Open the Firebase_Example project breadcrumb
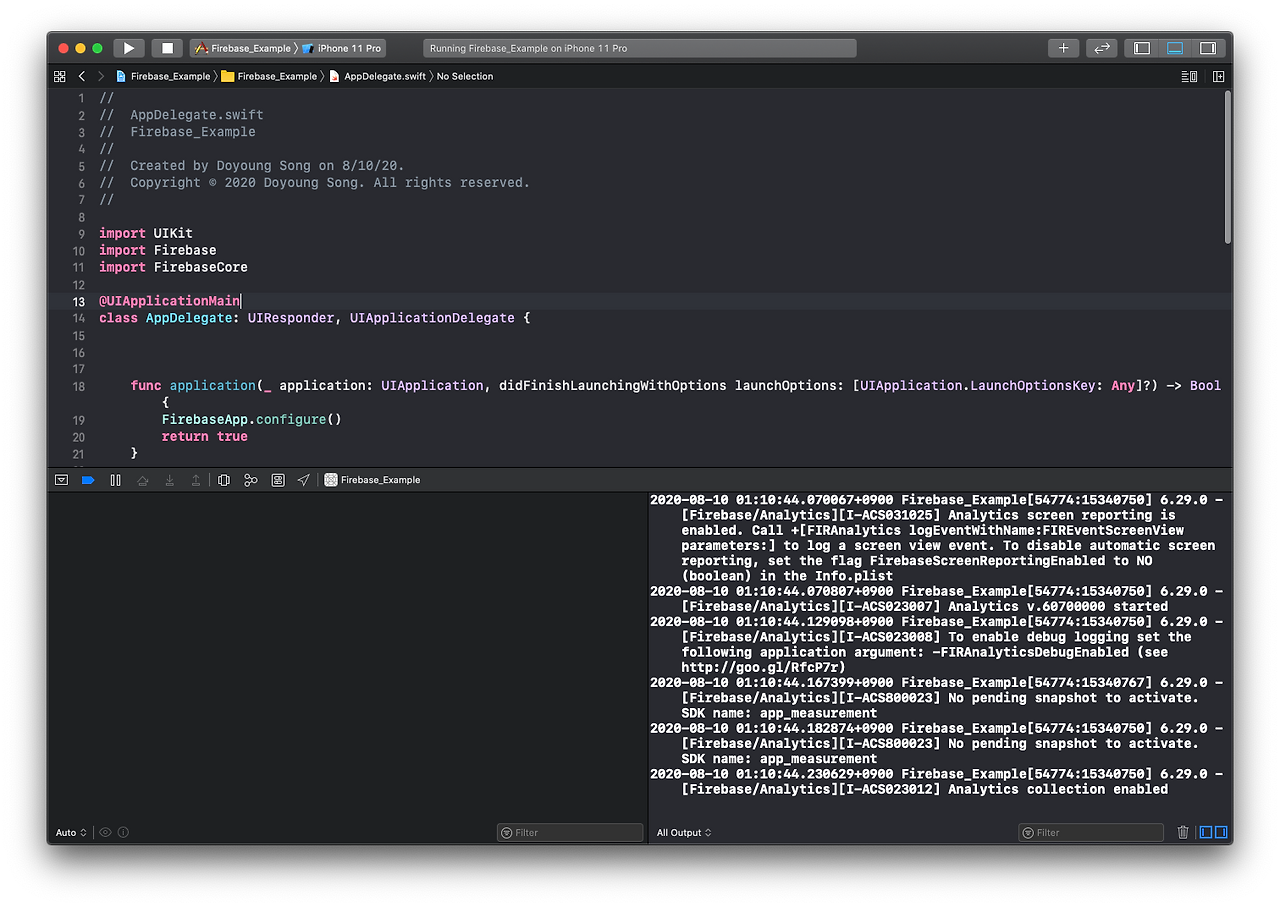Image resolution: width=1280 pixels, height=907 pixels. pos(163,76)
